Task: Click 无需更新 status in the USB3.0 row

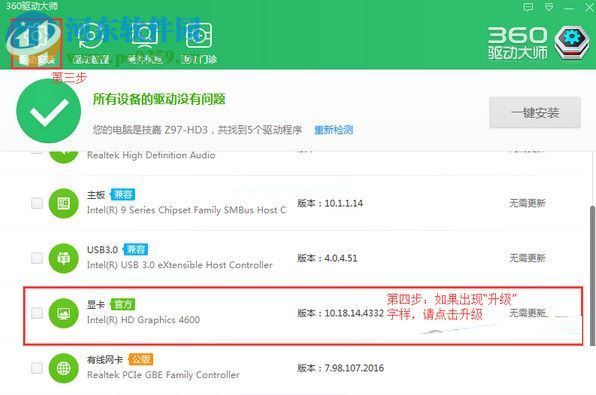Action: 527,258
